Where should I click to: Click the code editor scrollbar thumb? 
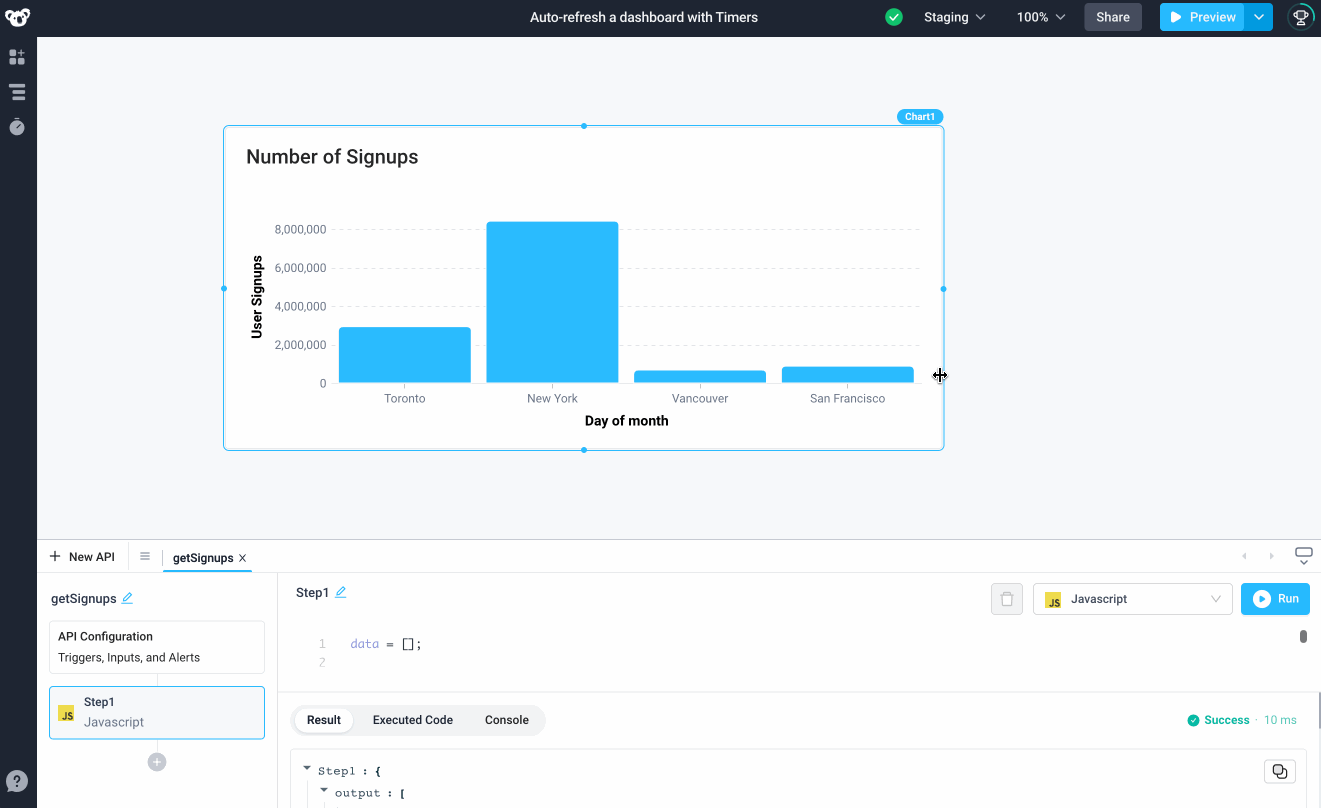pyautogui.click(x=1303, y=635)
